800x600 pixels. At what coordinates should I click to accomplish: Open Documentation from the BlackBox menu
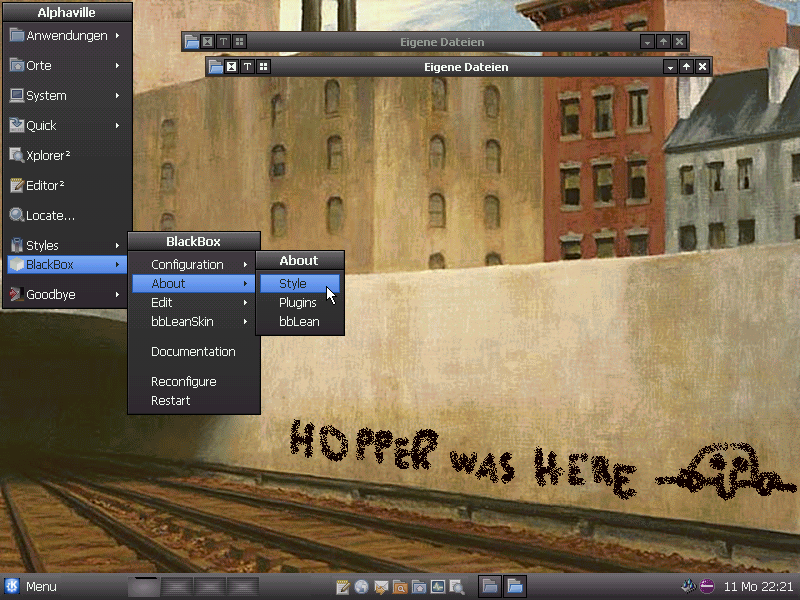193,352
